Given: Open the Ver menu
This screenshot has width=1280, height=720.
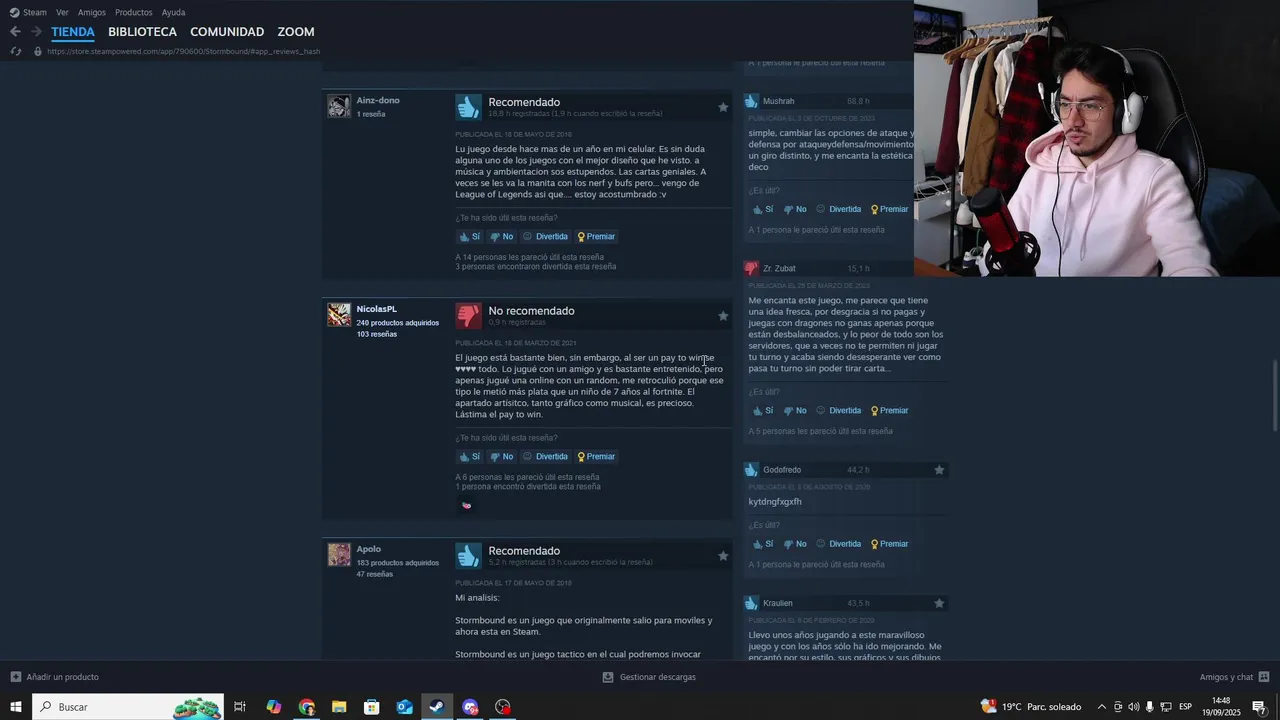Looking at the screenshot, I should coord(62,12).
